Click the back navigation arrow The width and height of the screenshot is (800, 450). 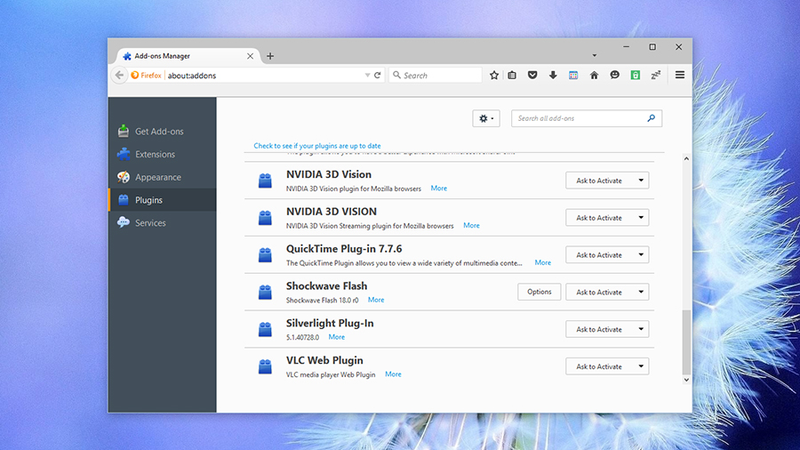pos(119,75)
